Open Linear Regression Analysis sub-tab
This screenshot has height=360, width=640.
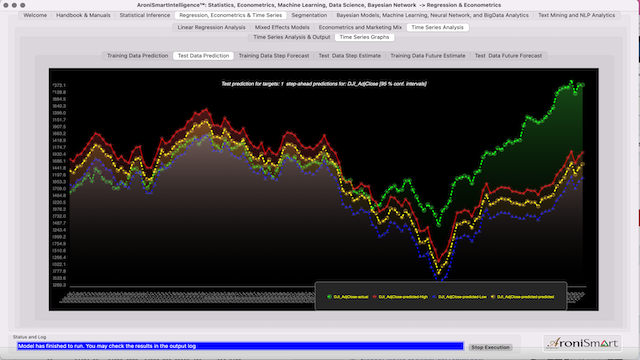coord(211,27)
